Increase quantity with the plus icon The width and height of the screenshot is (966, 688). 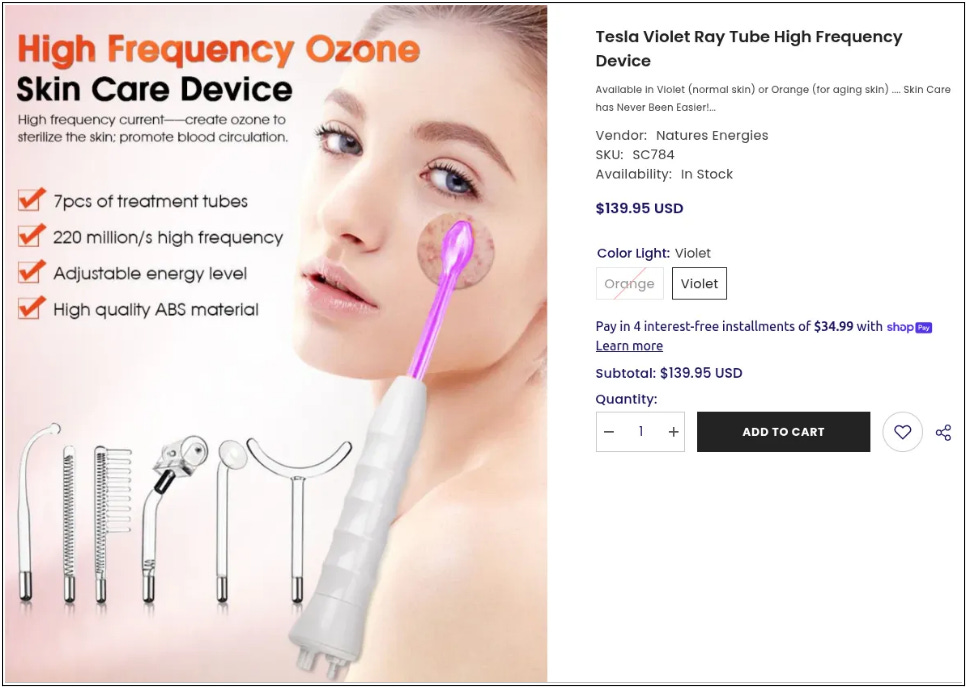click(673, 432)
